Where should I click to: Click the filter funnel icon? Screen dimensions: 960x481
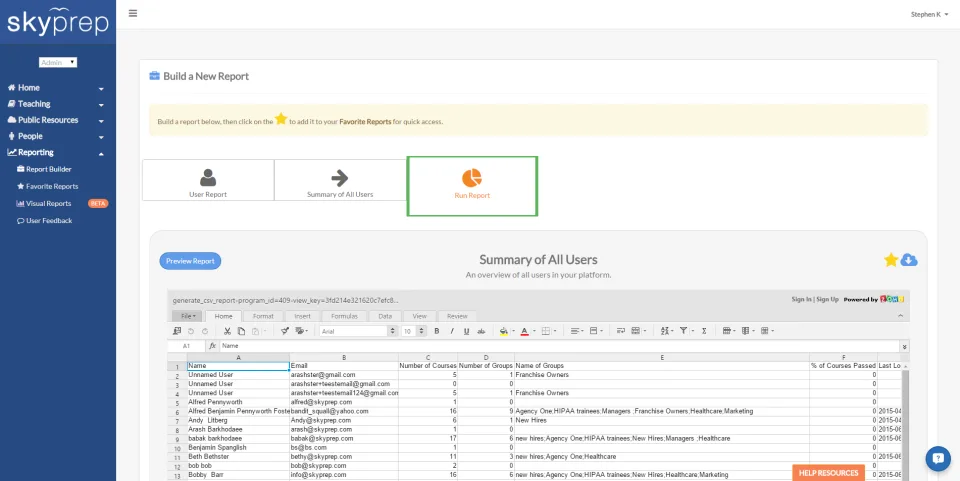pos(683,331)
